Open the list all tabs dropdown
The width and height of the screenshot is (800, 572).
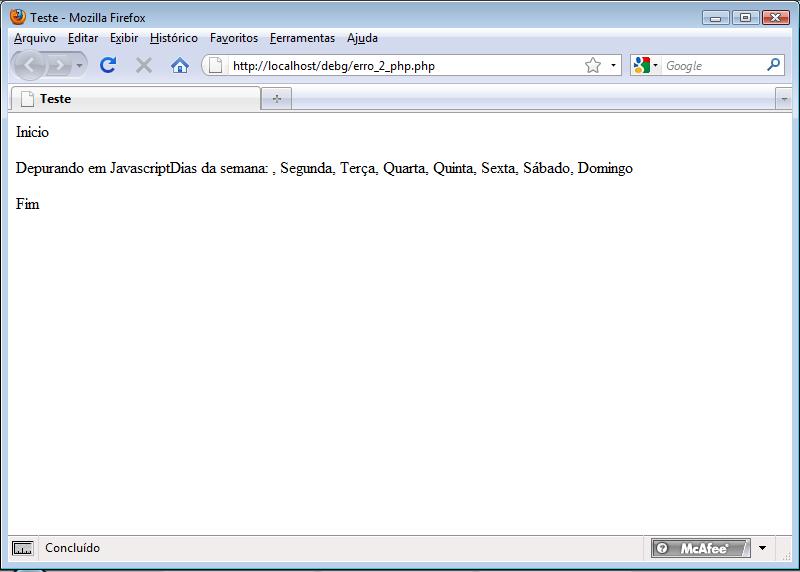click(x=783, y=98)
